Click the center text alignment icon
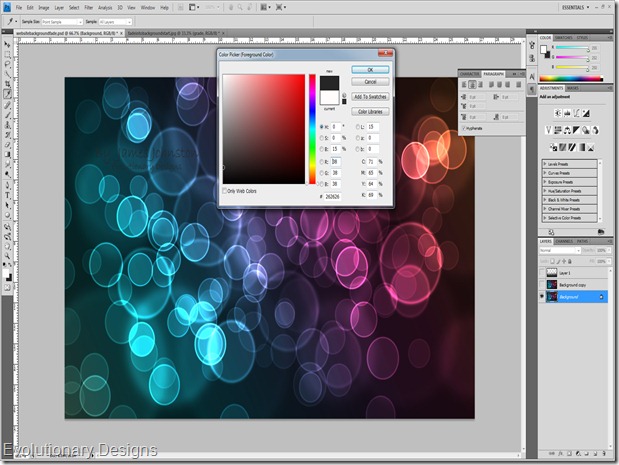Screen dimensions: 619x465 tap(472, 84)
